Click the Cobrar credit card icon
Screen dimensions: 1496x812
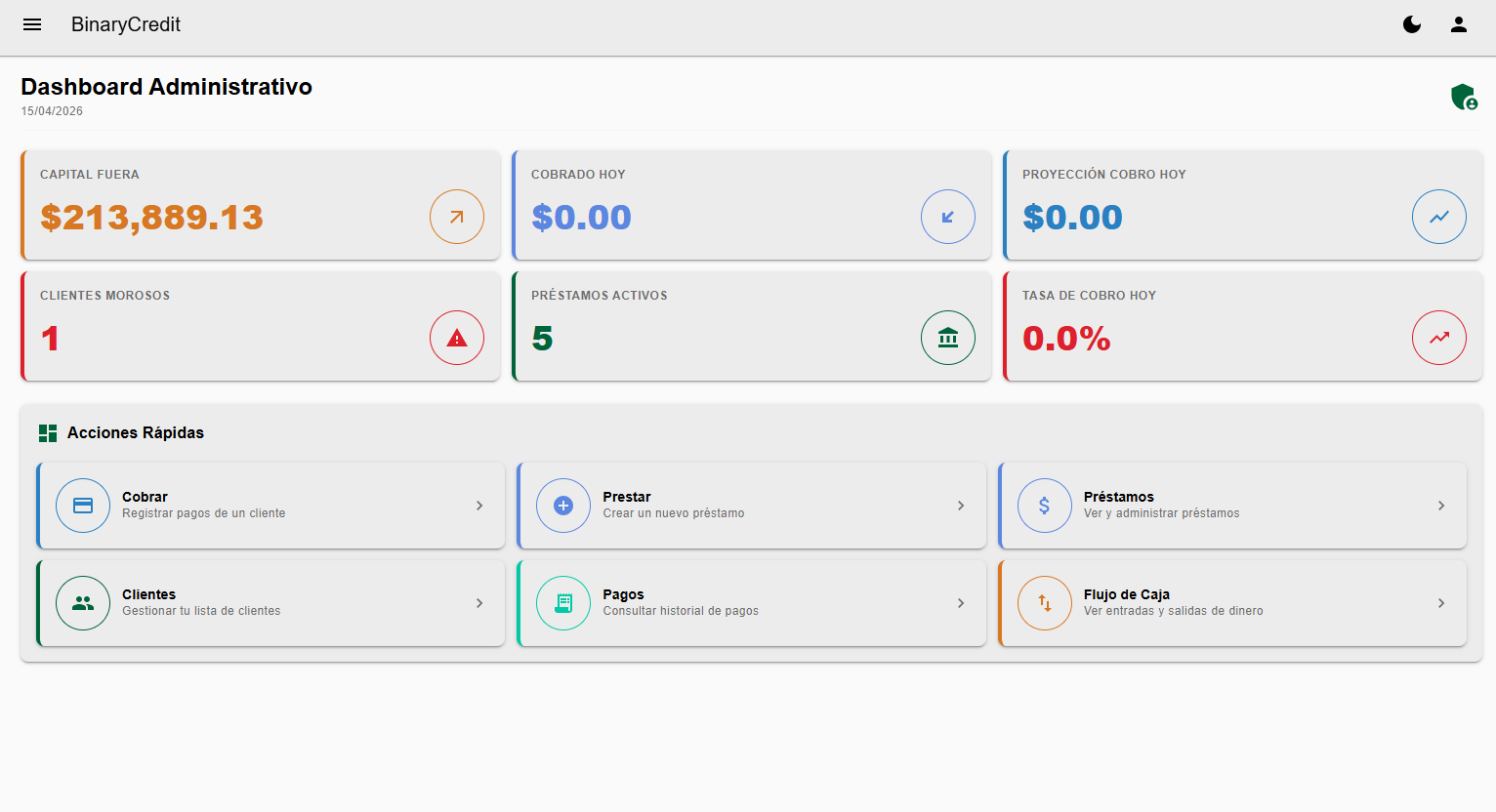tap(83, 506)
